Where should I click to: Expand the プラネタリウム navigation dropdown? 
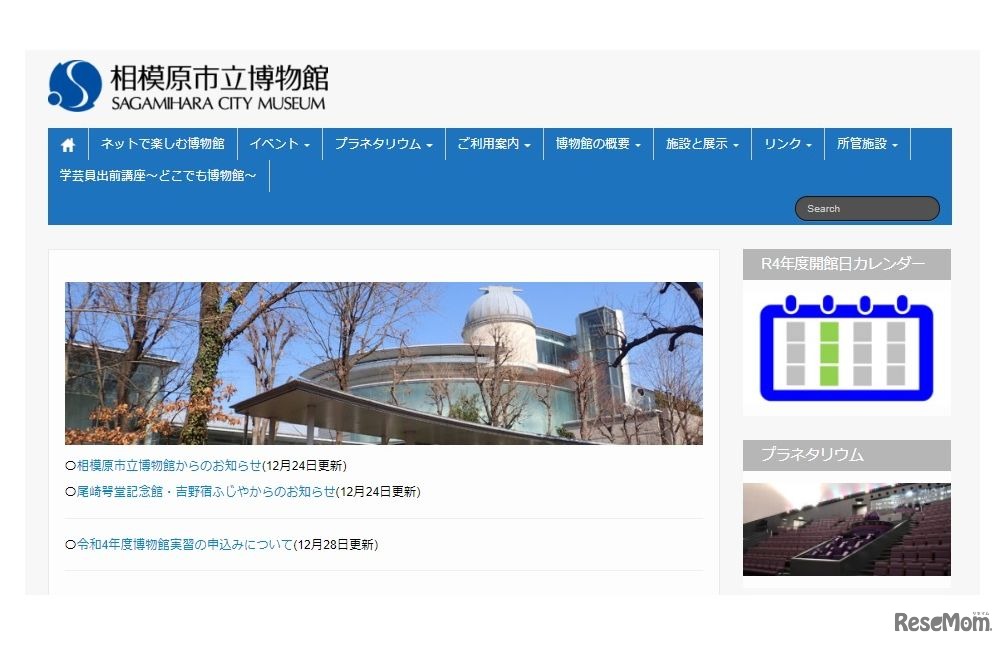pos(383,143)
